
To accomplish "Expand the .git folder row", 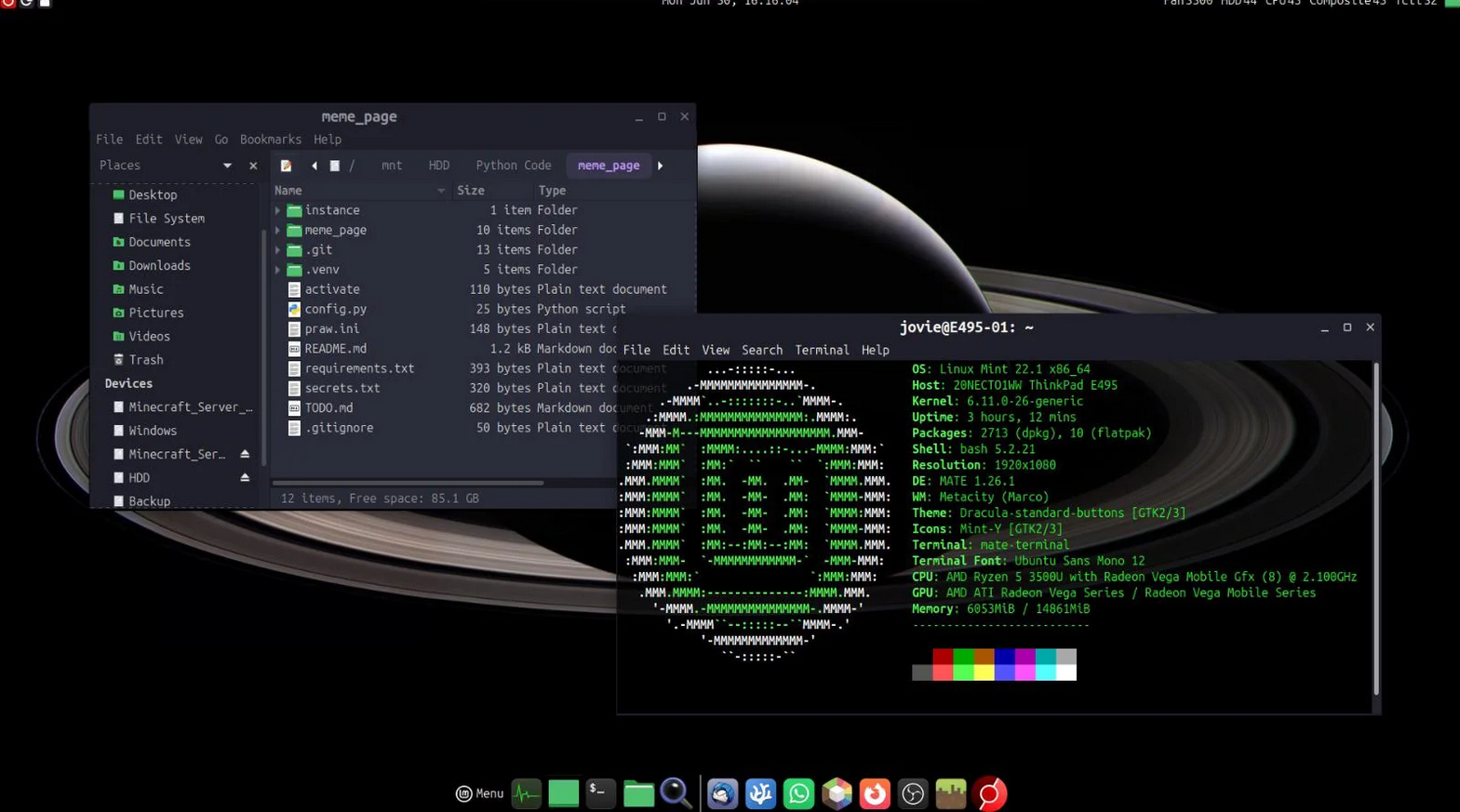I will [277, 250].
